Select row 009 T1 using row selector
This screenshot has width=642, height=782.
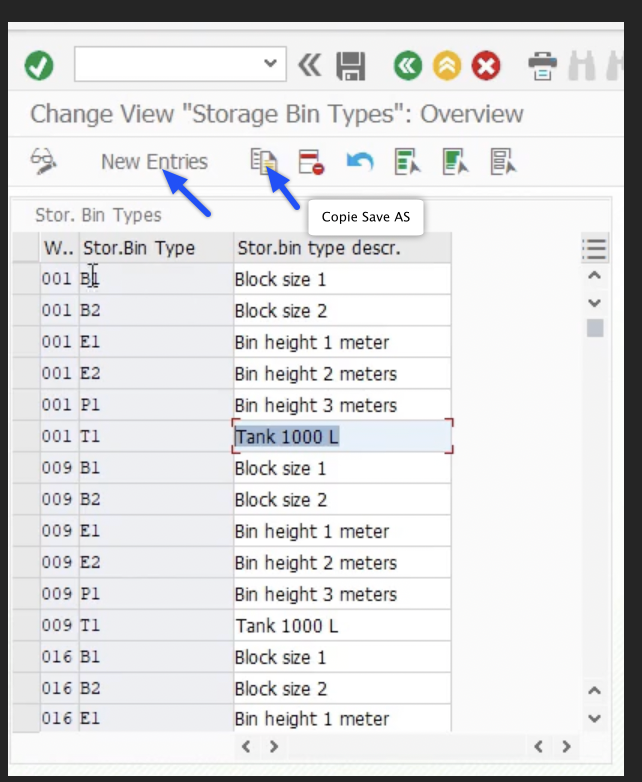(x=26, y=626)
